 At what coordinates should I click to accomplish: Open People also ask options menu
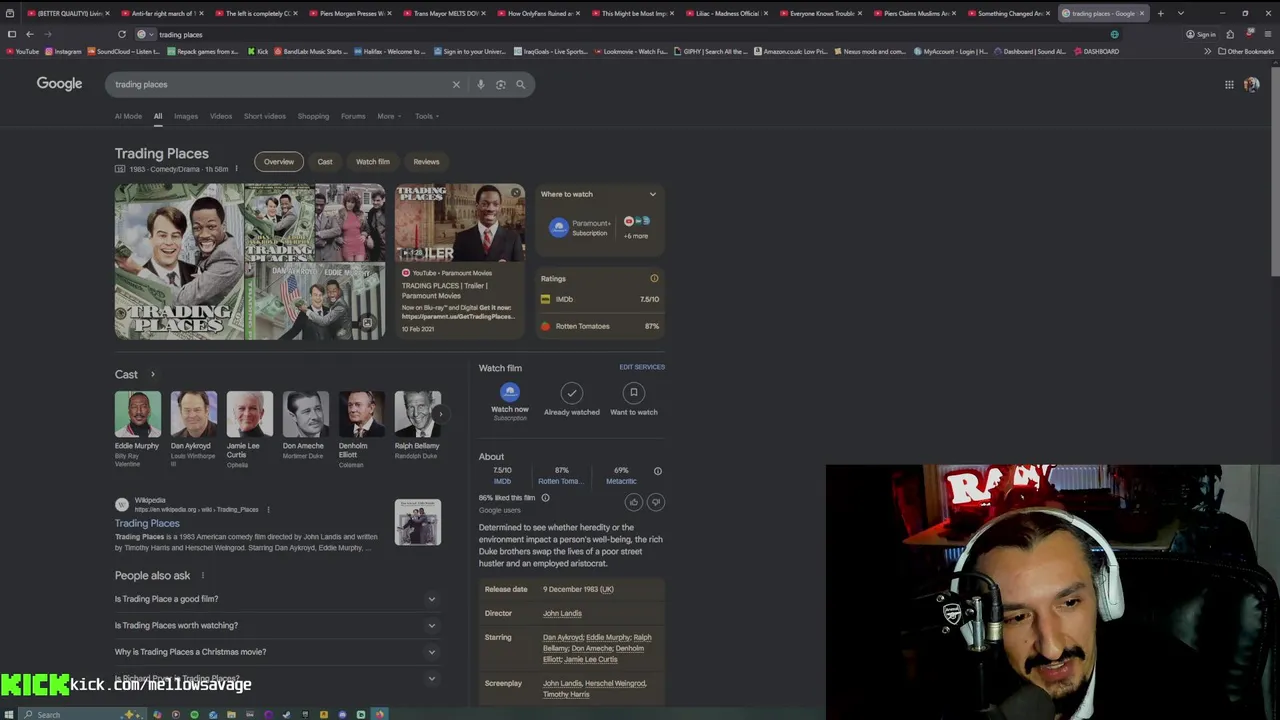pos(202,575)
